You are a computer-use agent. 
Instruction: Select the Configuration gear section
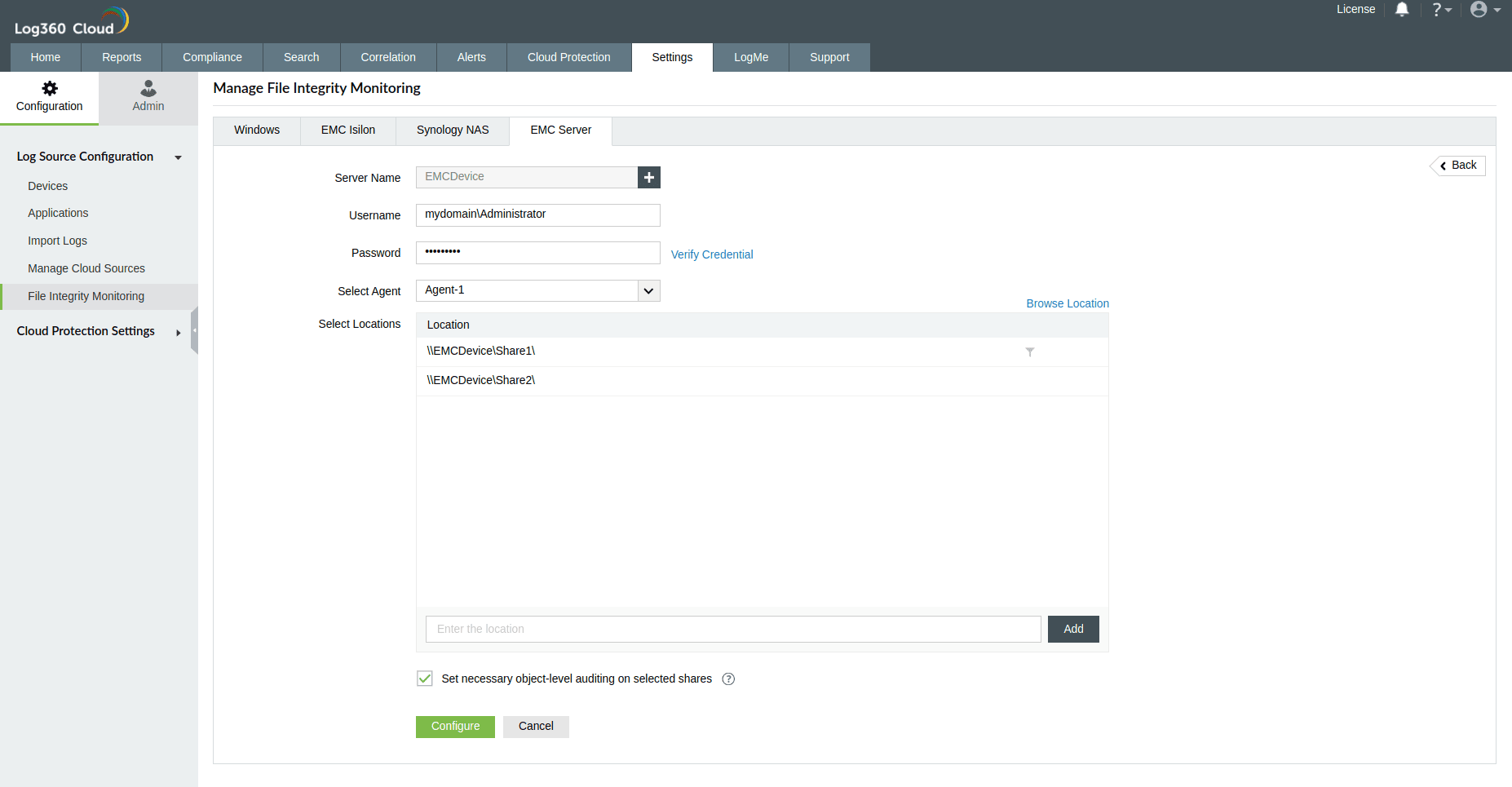pos(49,97)
